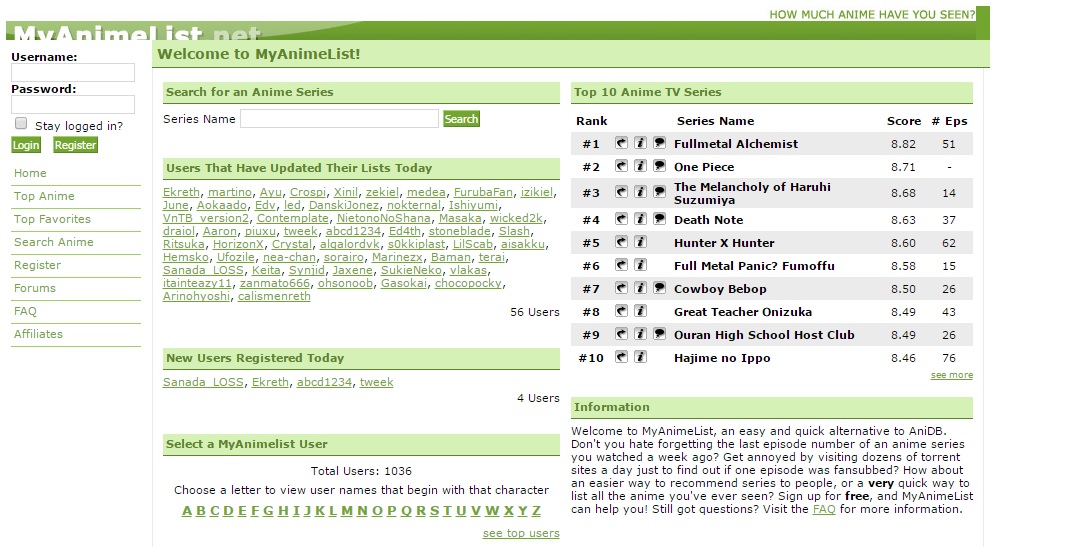Screen dimensions: 1073x547
Task: Open the info icon for One Piece
Action: click(641, 166)
